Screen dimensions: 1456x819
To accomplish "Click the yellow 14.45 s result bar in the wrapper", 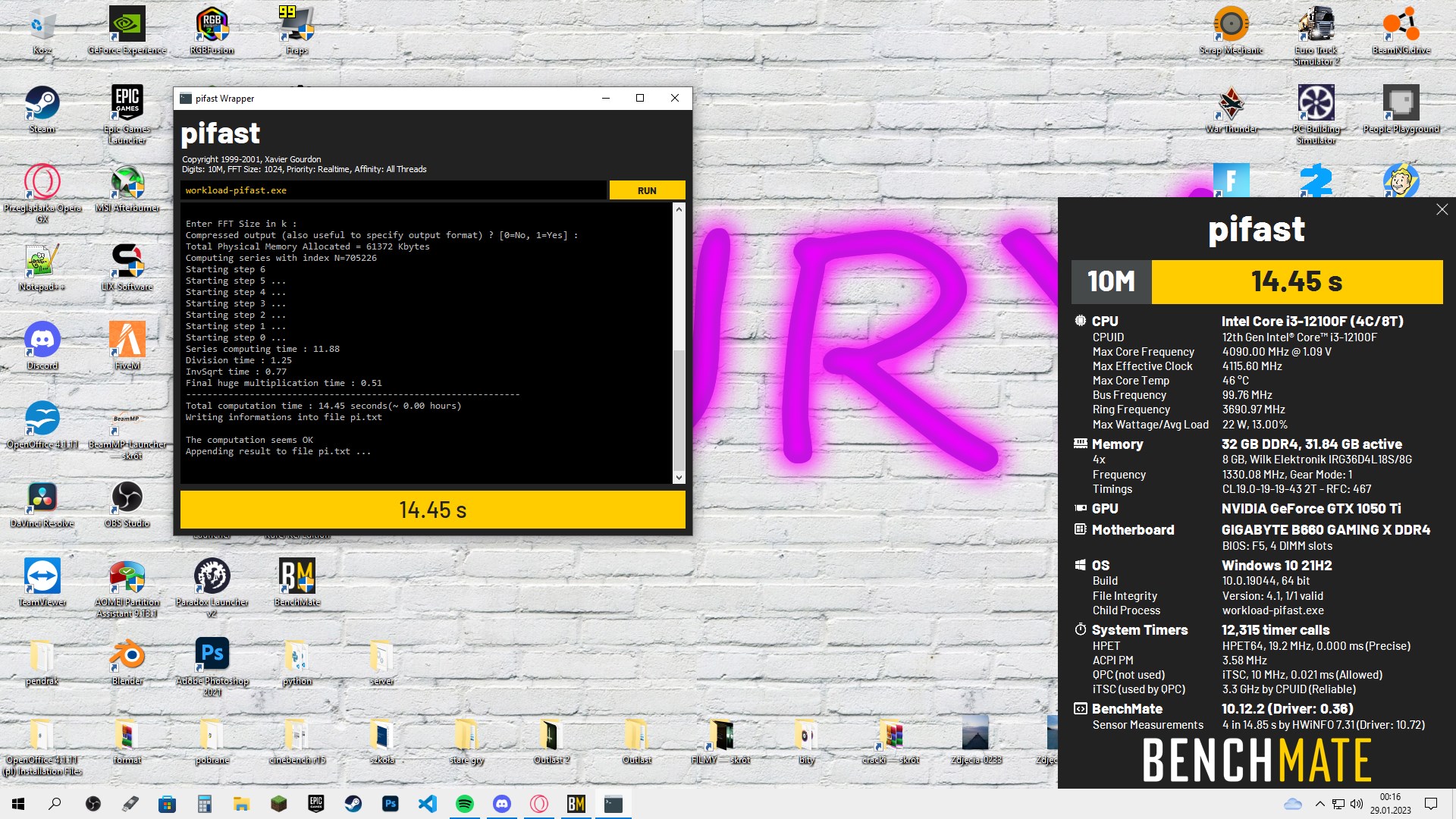I will pyautogui.click(x=433, y=510).
